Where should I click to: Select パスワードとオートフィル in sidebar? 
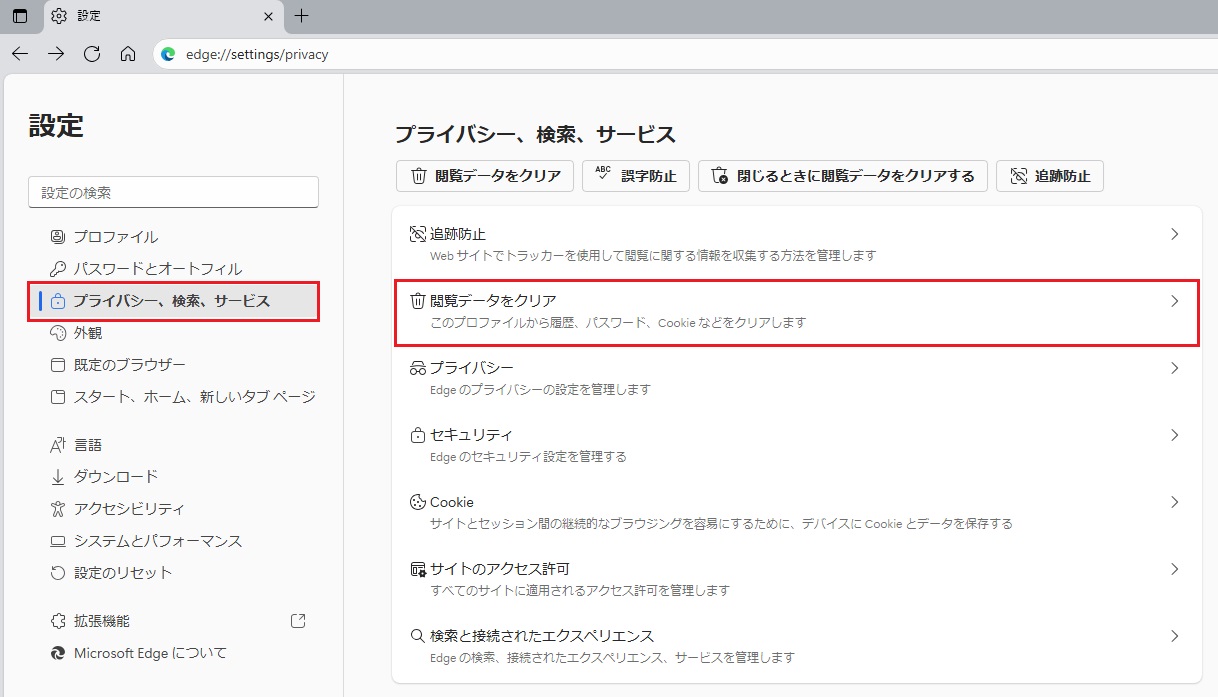click(157, 269)
